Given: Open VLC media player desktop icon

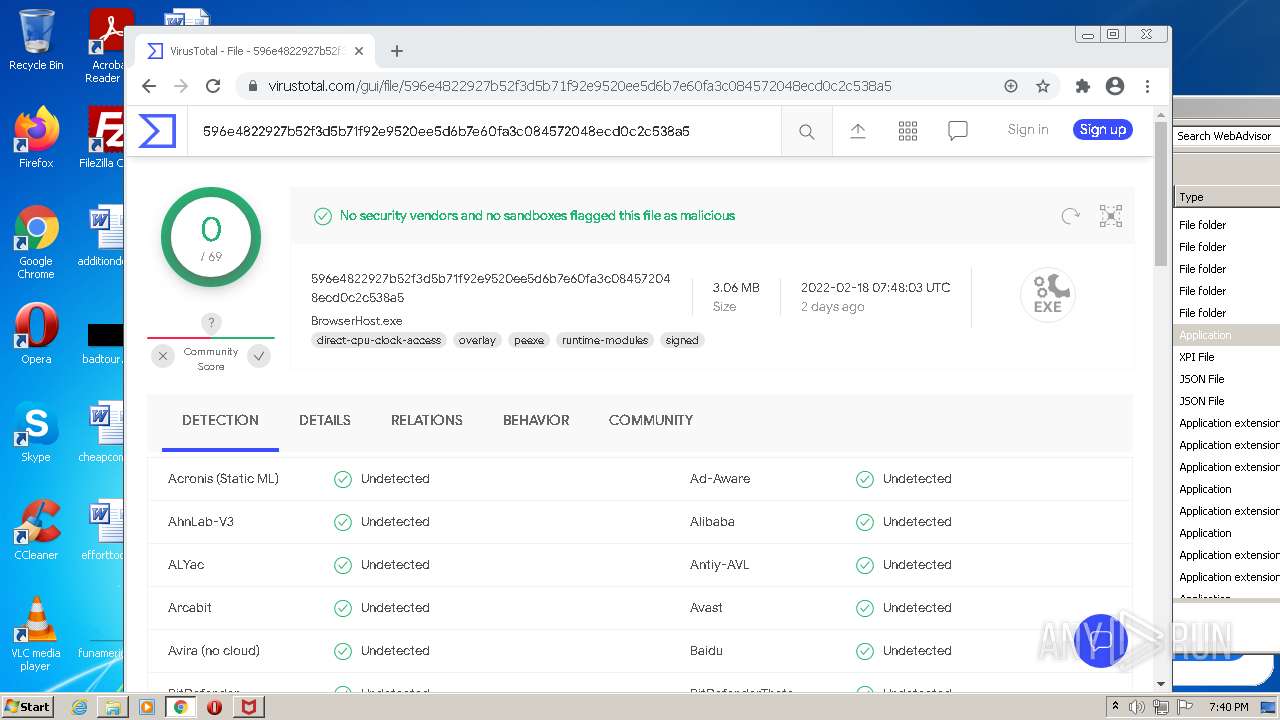Looking at the screenshot, I should [36, 633].
